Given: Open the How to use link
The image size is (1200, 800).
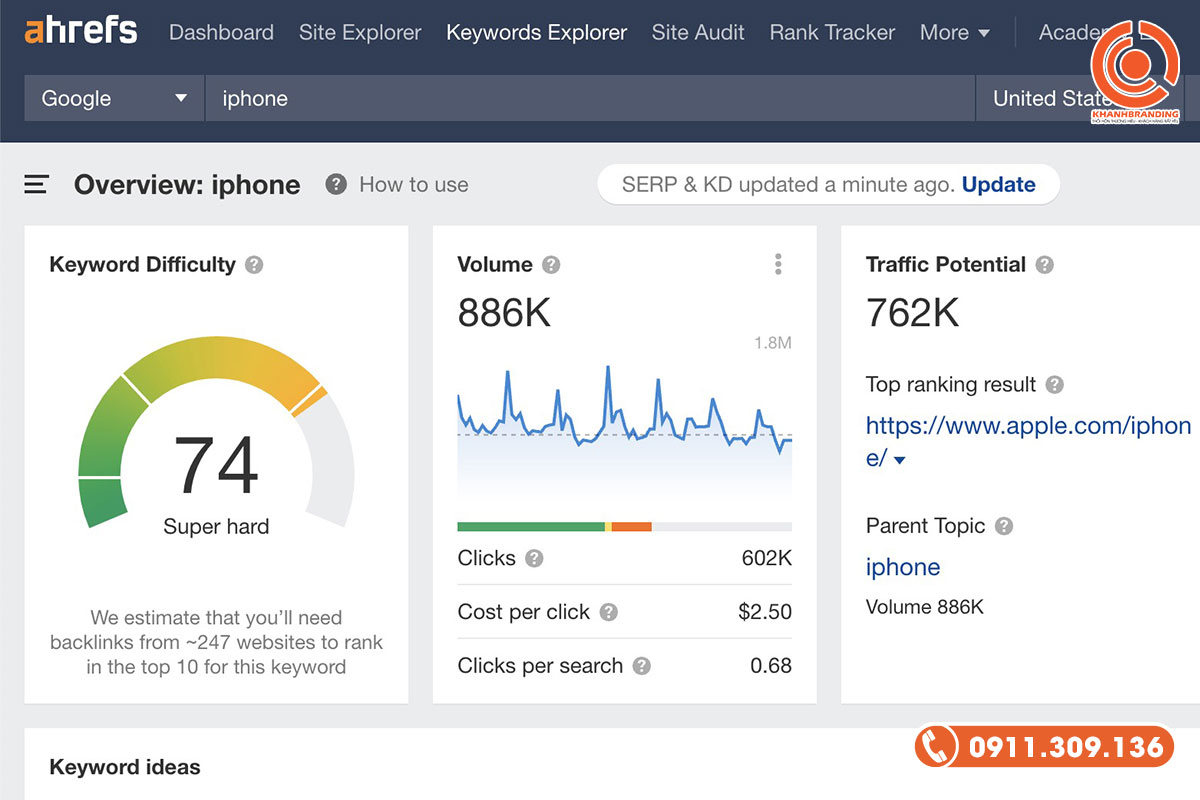Looking at the screenshot, I should 413,184.
